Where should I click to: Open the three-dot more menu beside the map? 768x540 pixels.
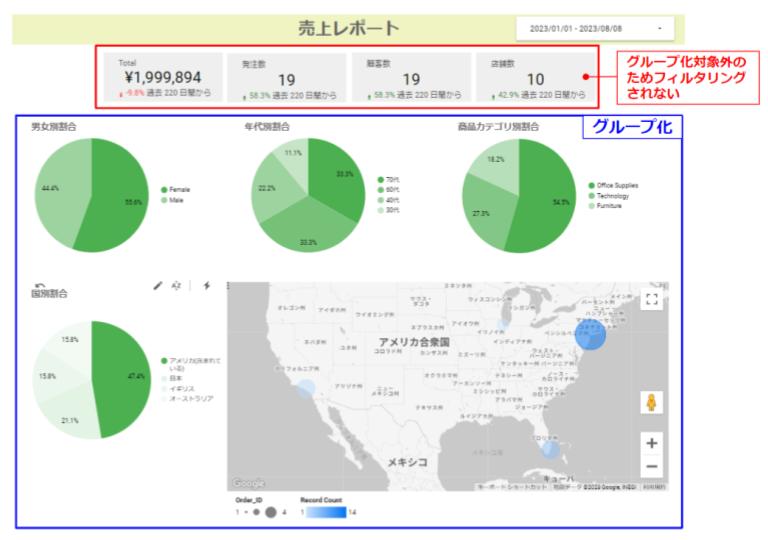tap(228, 285)
